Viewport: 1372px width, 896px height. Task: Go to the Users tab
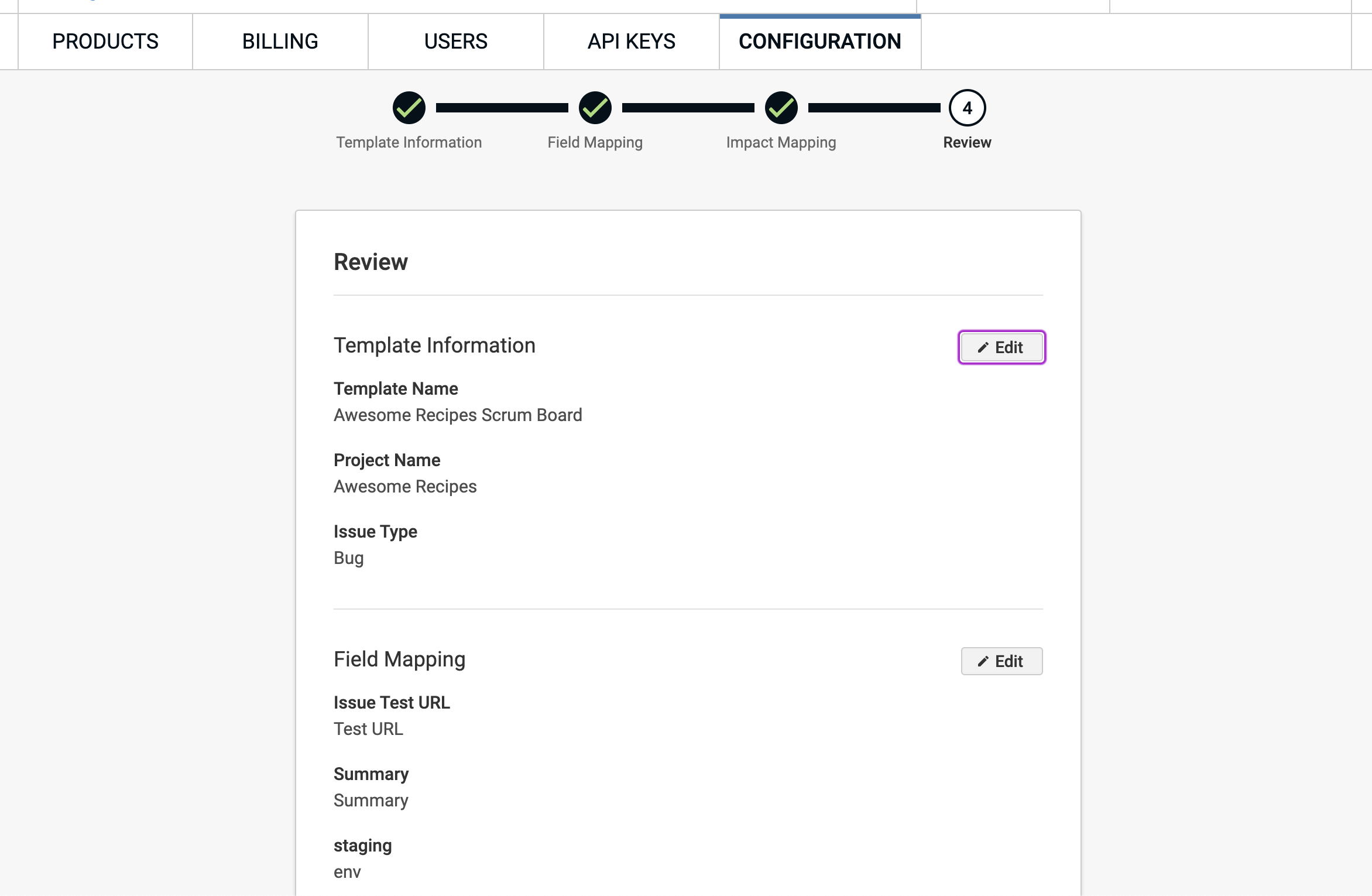tap(456, 42)
